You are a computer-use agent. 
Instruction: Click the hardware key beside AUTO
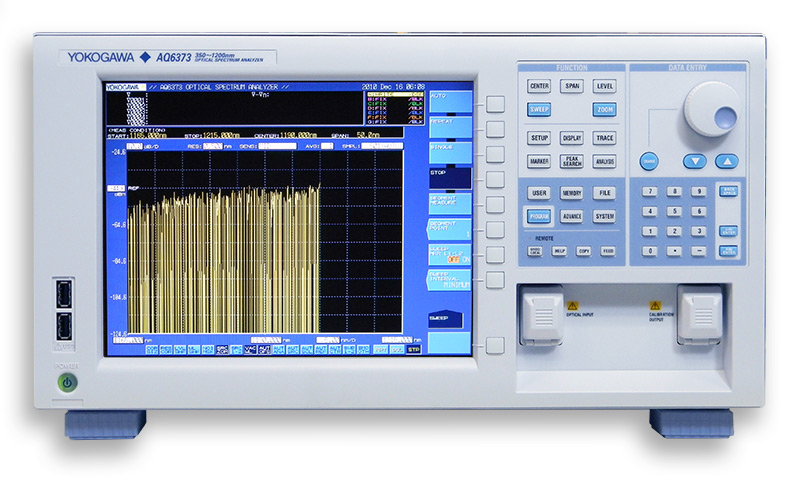click(495, 104)
